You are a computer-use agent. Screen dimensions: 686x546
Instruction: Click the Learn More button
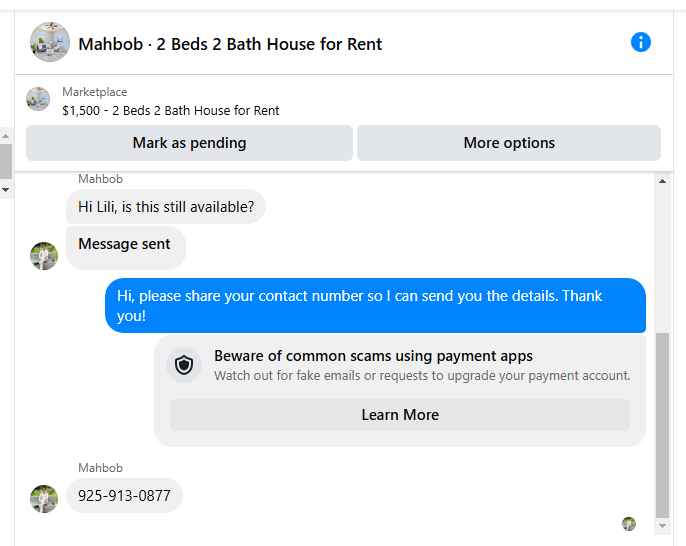(399, 415)
